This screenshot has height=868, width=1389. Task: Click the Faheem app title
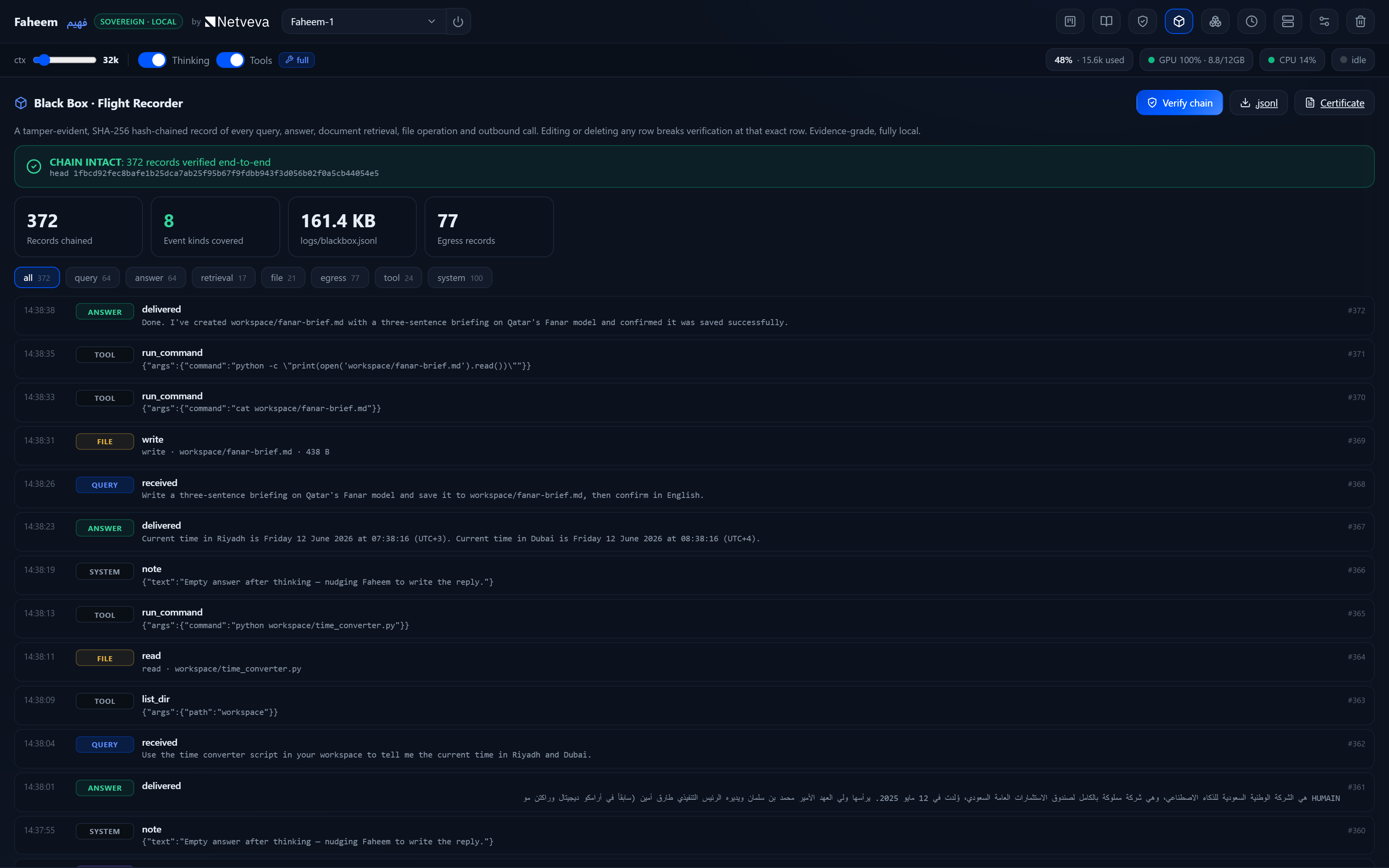(36, 22)
